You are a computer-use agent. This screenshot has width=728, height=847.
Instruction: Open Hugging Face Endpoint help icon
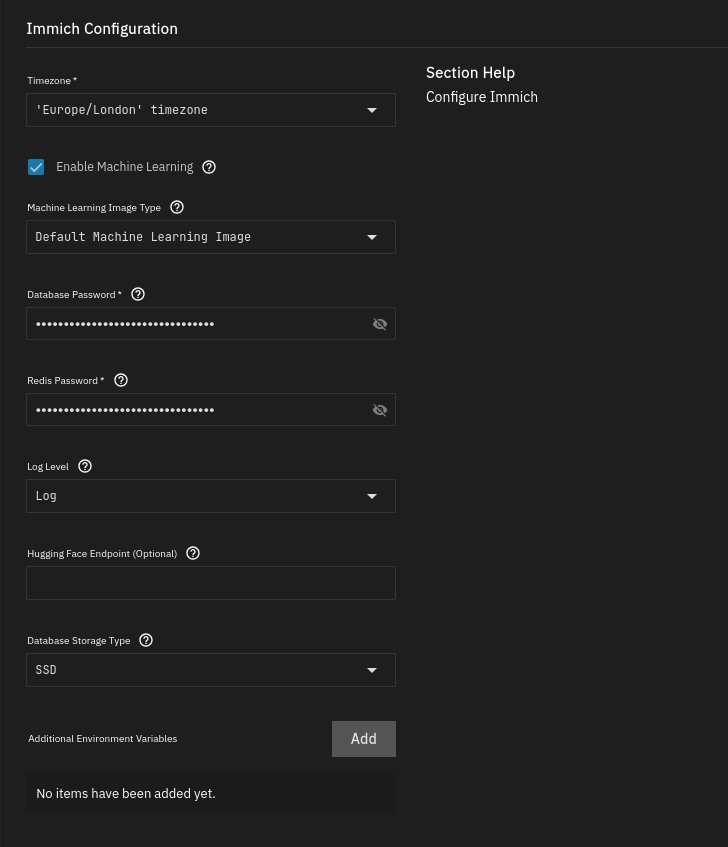coord(193,553)
